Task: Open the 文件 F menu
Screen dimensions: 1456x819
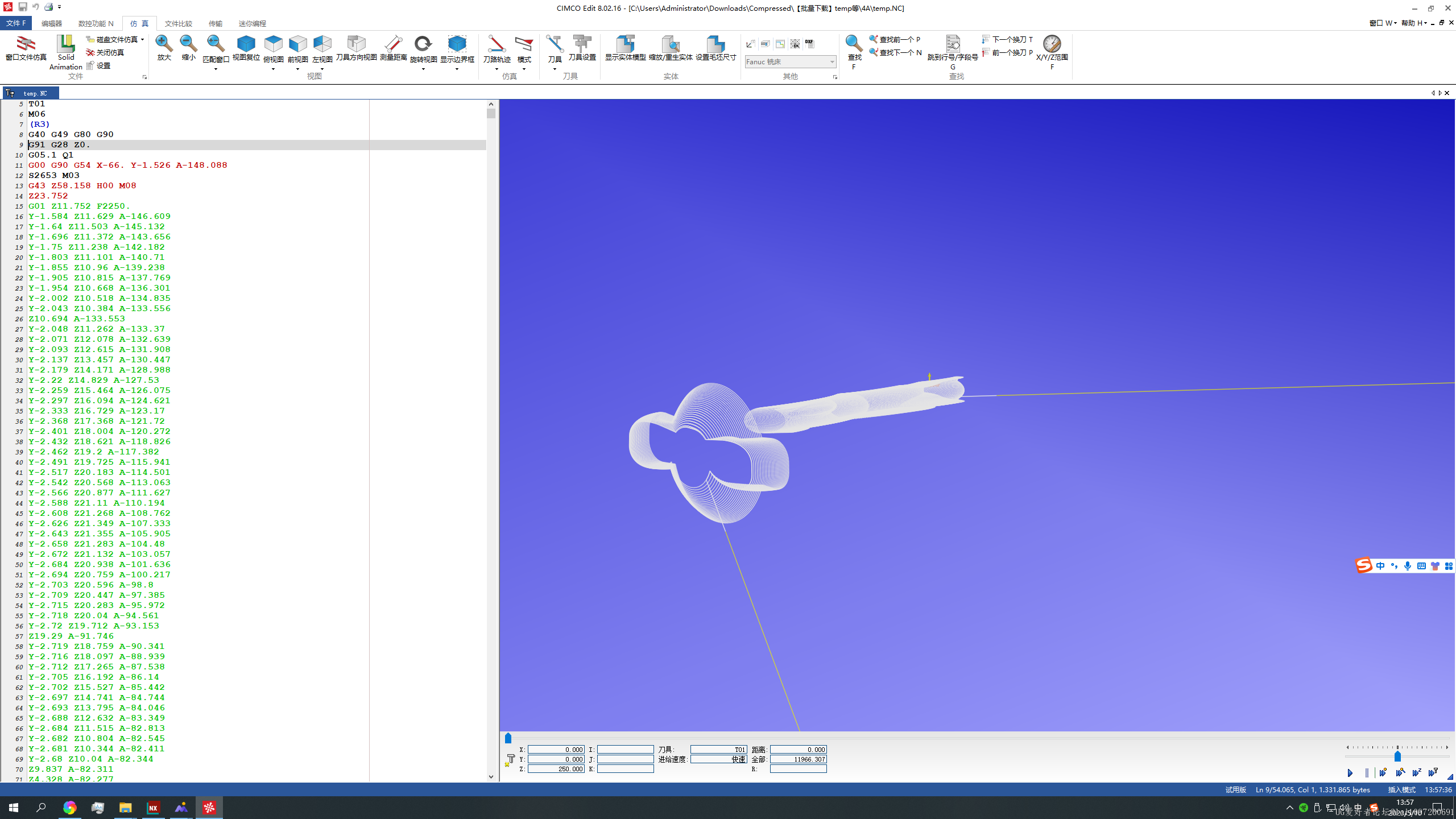Action: [x=16, y=23]
